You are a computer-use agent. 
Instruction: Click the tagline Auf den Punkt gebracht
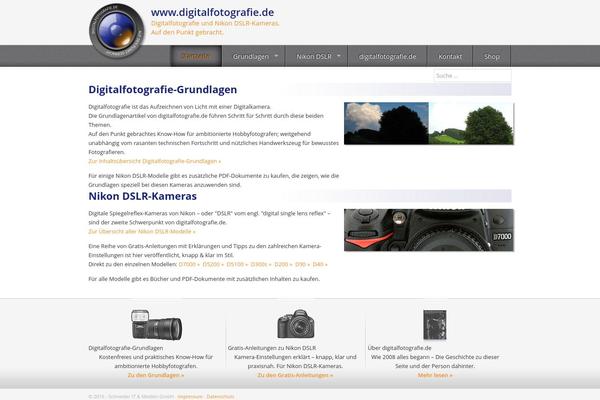pos(187,32)
